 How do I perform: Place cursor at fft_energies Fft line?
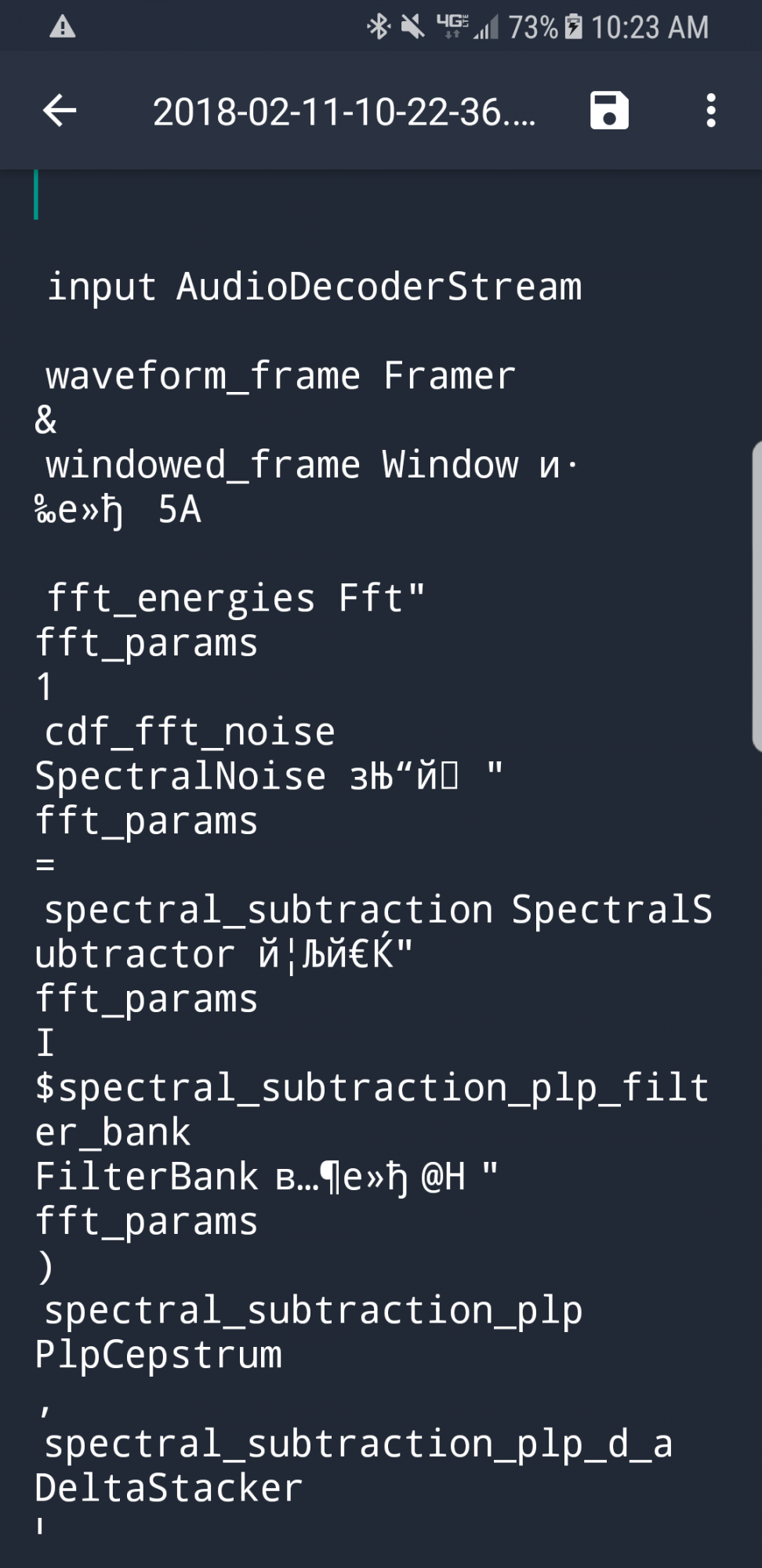[x=235, y=598]
